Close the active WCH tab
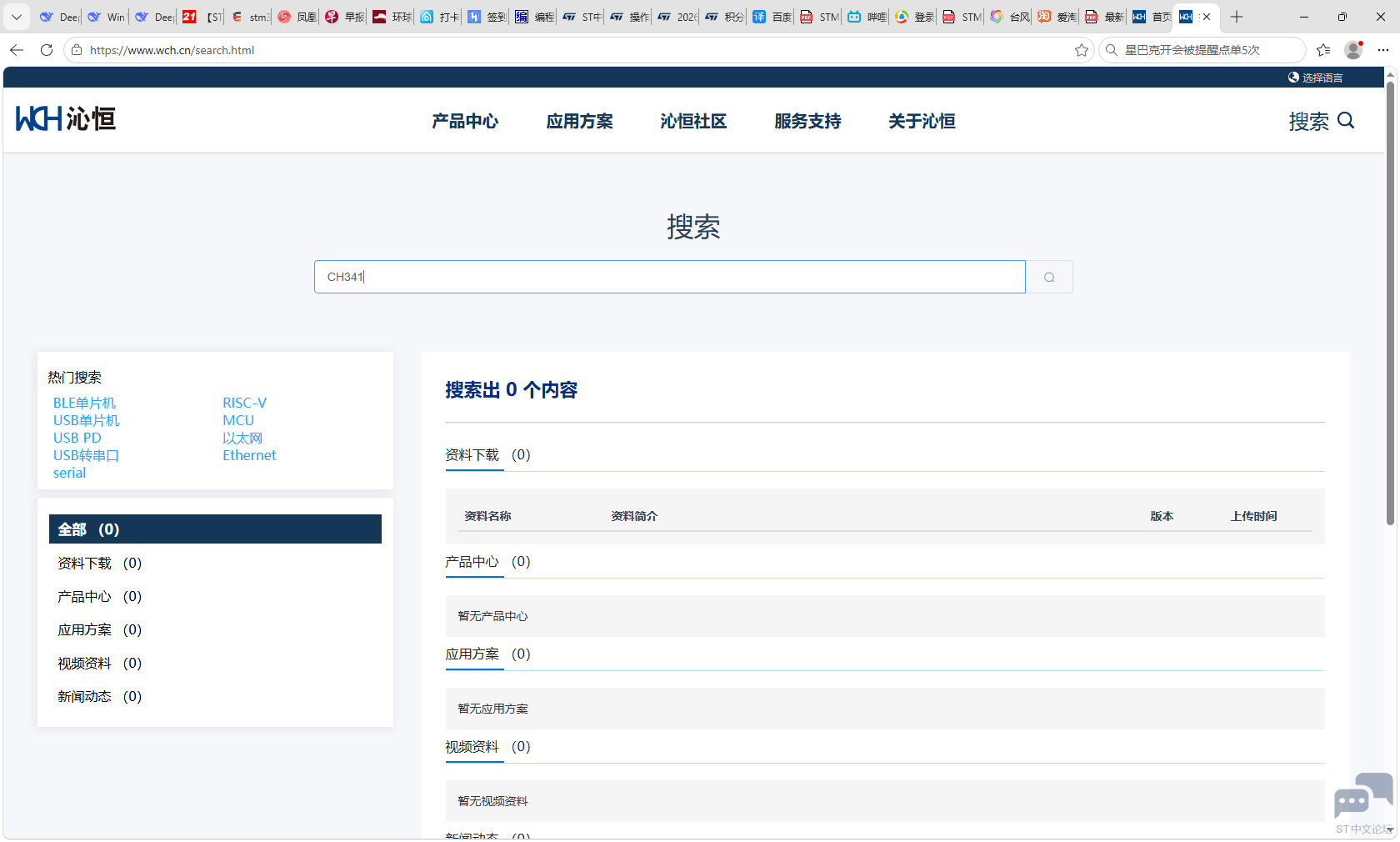 [x=1207, y=17]
